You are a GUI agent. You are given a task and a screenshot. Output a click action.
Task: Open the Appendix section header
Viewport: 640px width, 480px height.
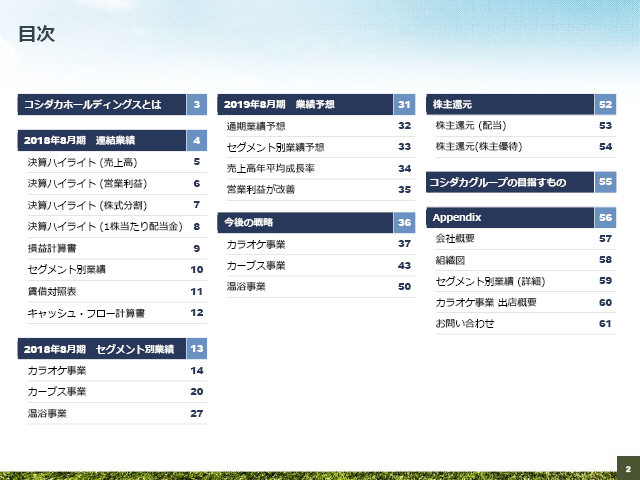pos(521,218)
